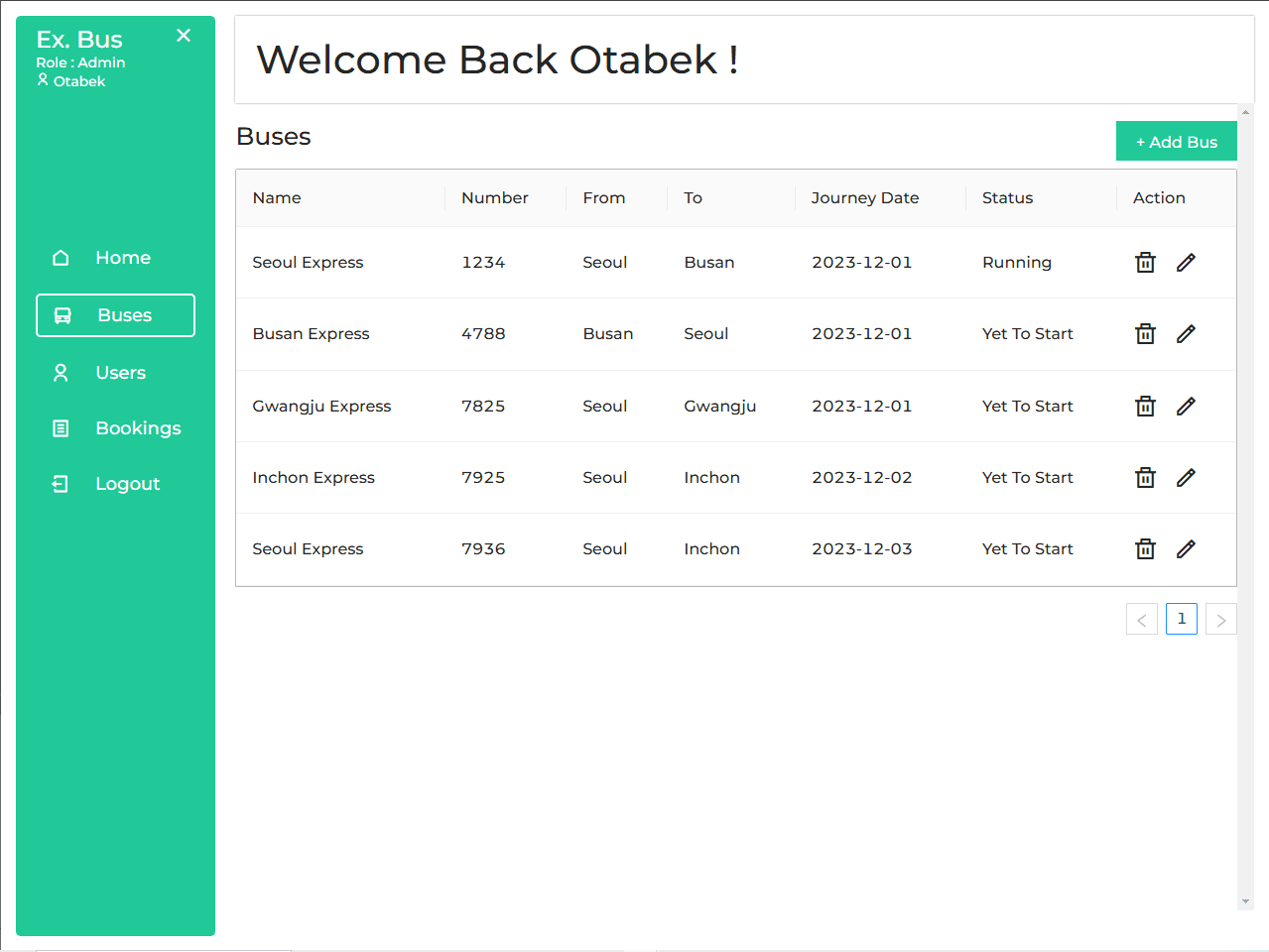The height and width of the screenshot is (952, 1269).
Task: Edit the Gwangju Express bus
Action: point(1186,407)
